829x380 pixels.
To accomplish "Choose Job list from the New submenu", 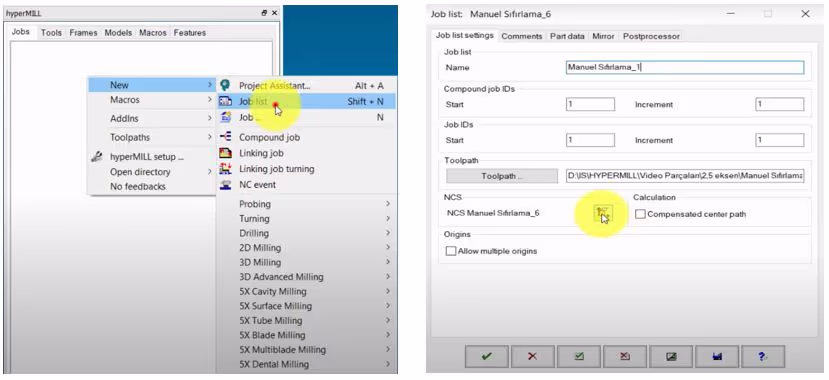I will point(307,101).
